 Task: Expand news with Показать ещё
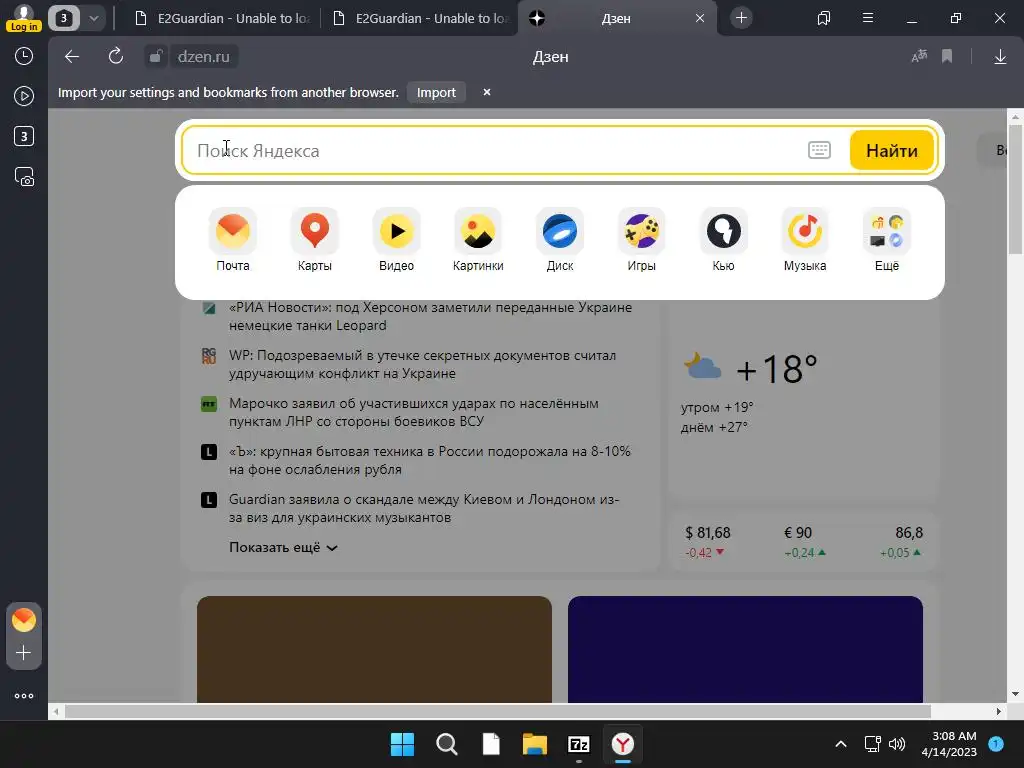pos(283,547)
